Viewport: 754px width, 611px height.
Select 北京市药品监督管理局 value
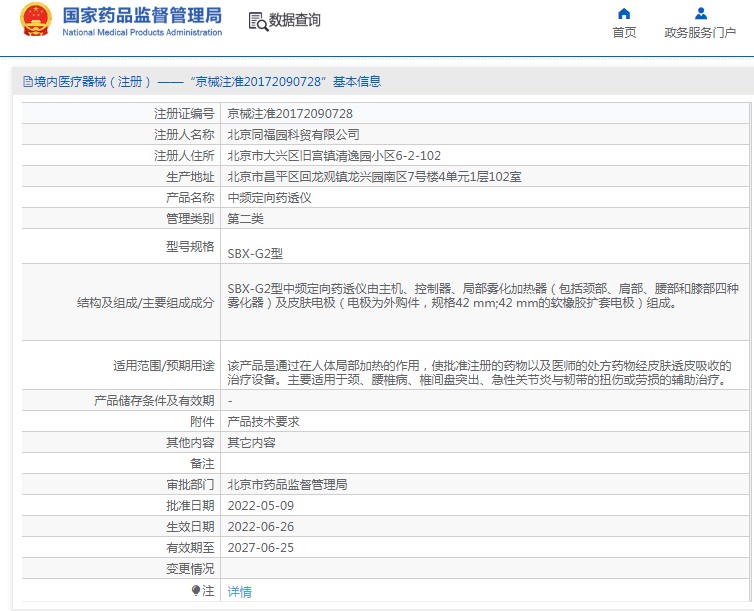click(287, 485)
